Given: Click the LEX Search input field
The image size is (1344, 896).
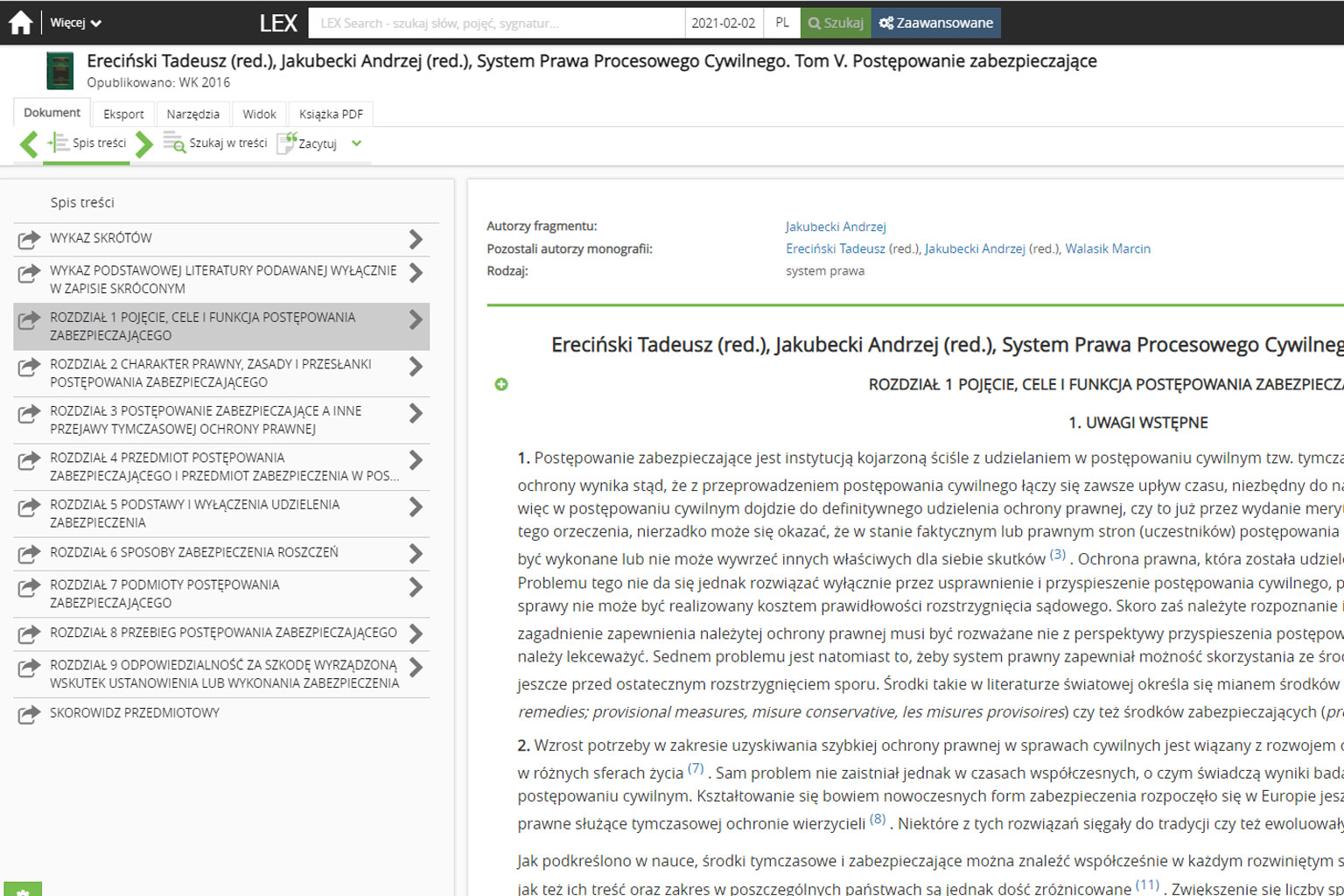Looking at the screenshot, I should [x=496, y=23].
